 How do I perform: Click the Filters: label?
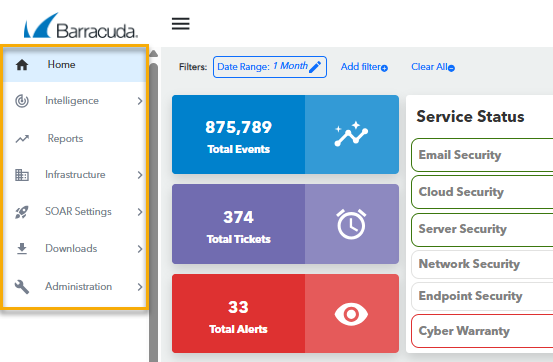tap(193, 67)
